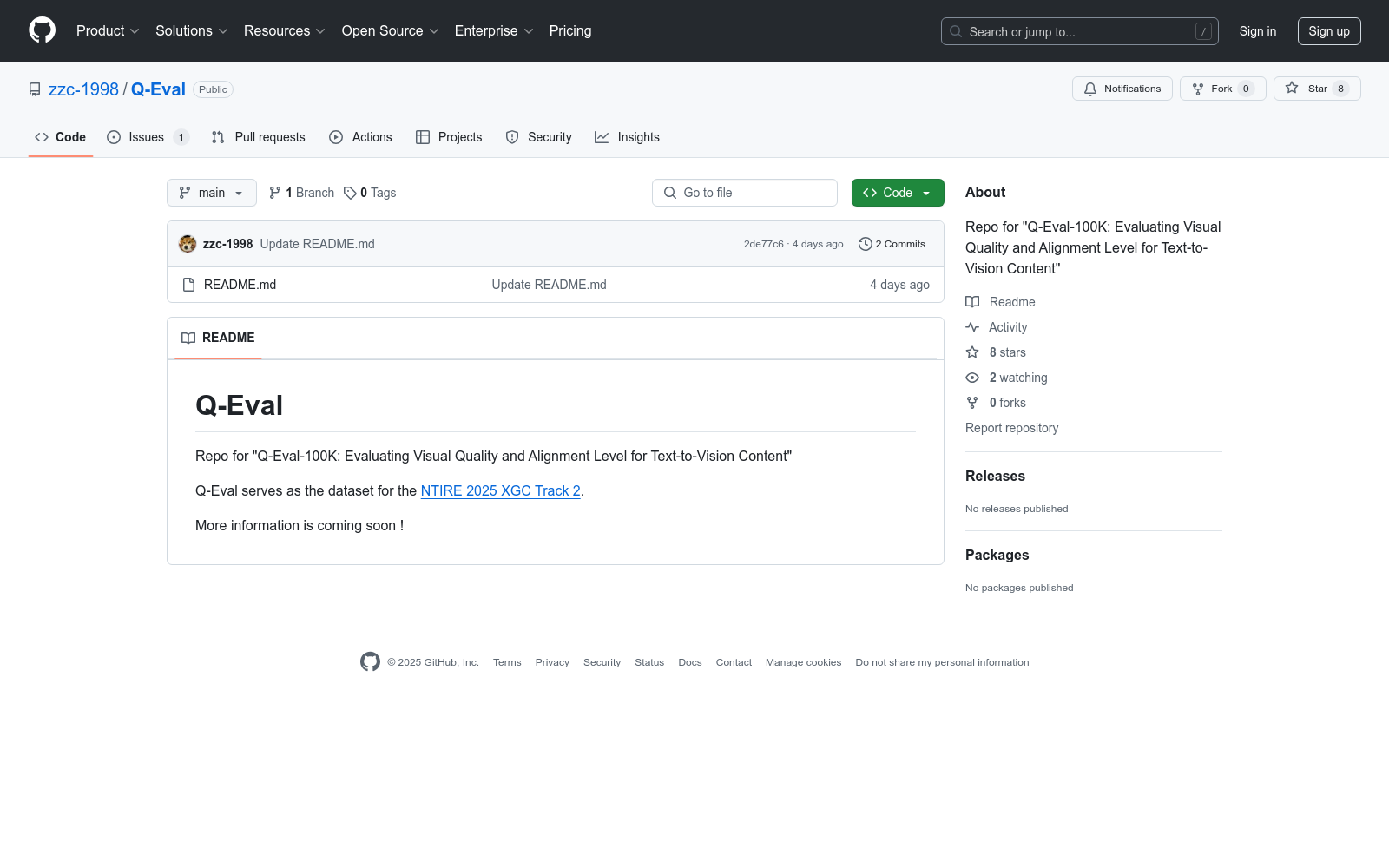The image size is (1389, 868).
Task: Click the footer GitHub logo
Action: [x=370, y=662]
